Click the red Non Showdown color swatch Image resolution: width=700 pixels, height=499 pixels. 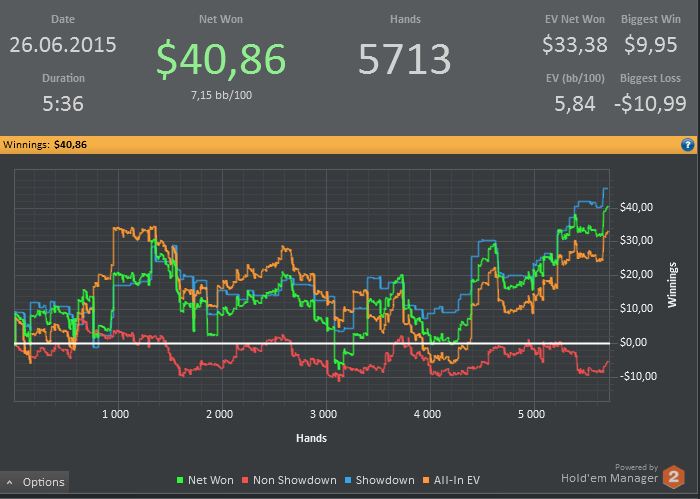245,481
